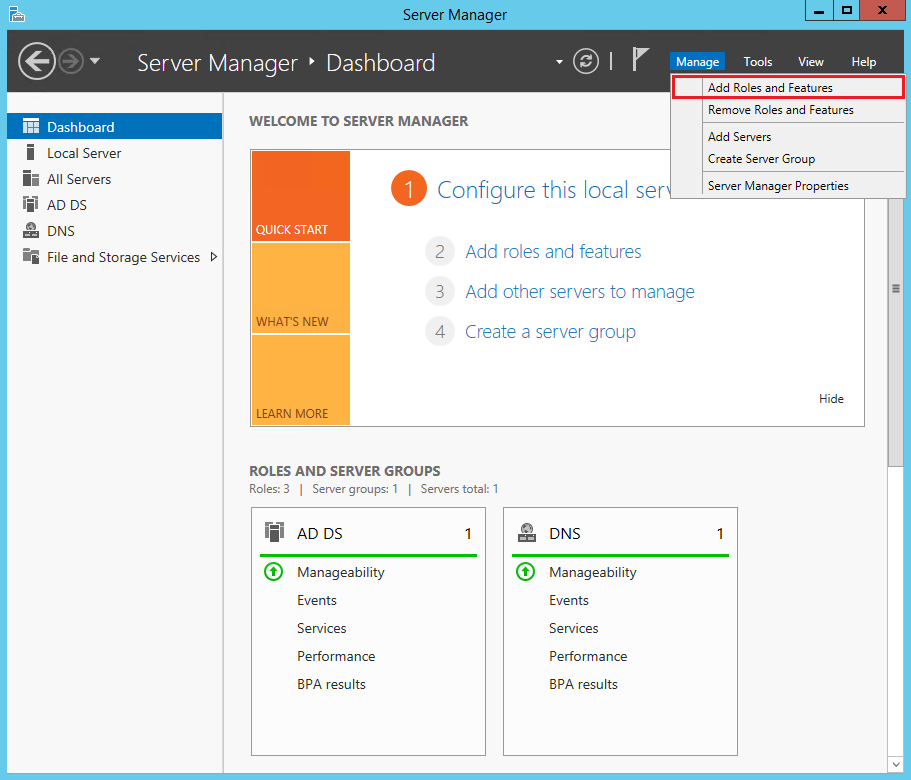Click the Hide link in the welcome tile
Screen dimensions: 911x780
click(831, 398)
